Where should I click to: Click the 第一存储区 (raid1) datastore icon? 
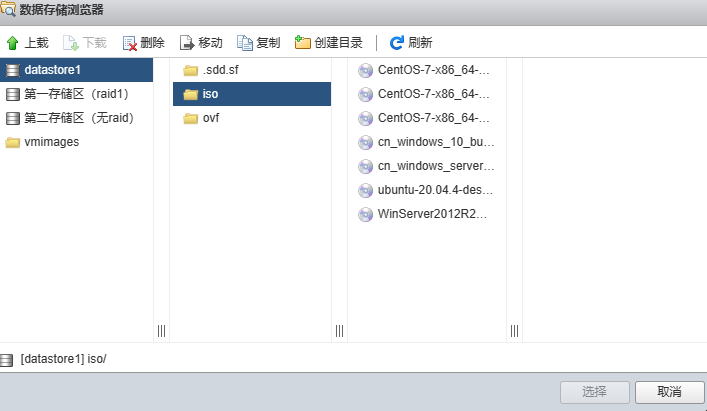[13, 94]
